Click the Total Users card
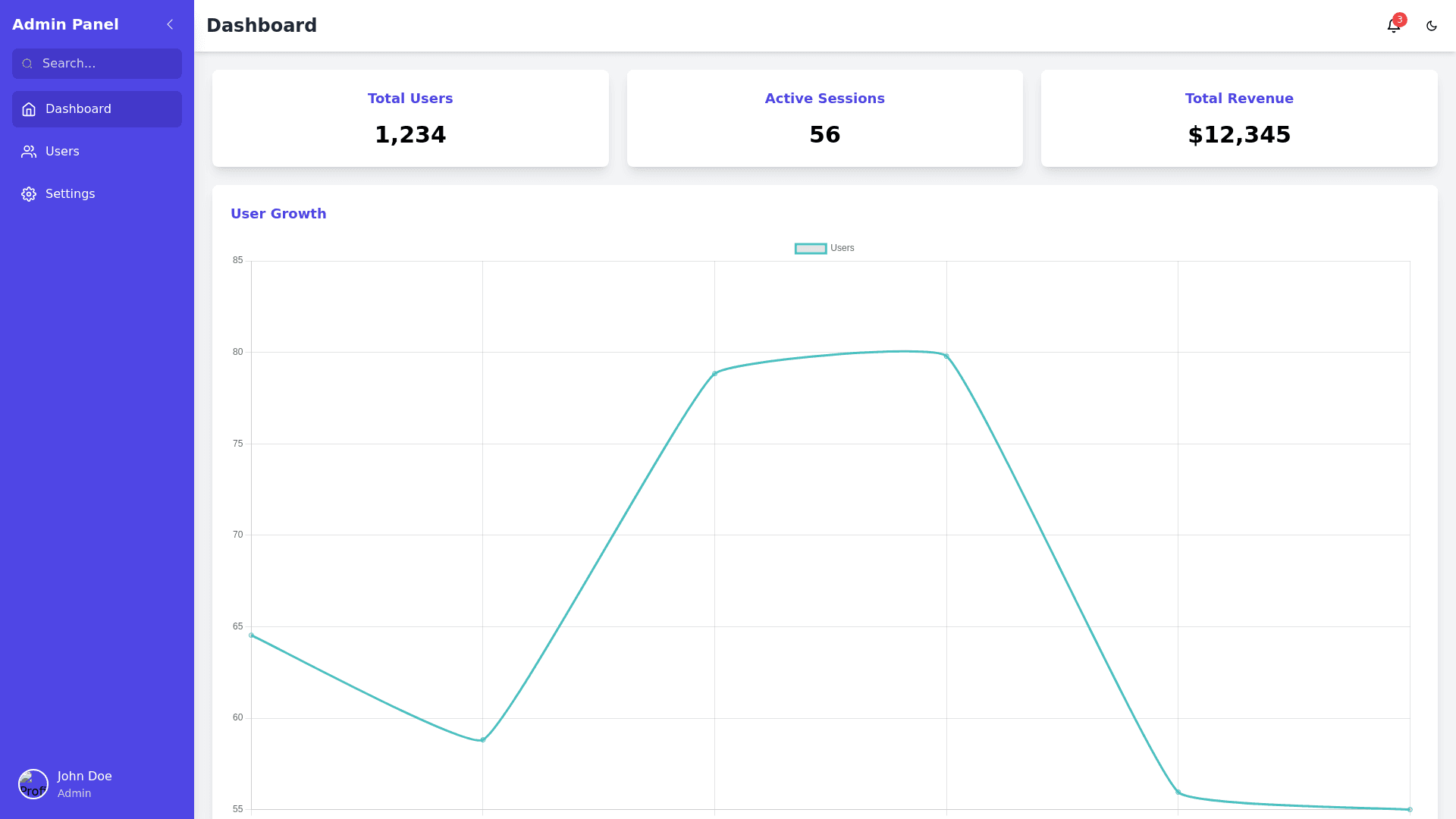Image resolution: width=1456 pixels, height=819 pixels. click(x=410, y=118)
